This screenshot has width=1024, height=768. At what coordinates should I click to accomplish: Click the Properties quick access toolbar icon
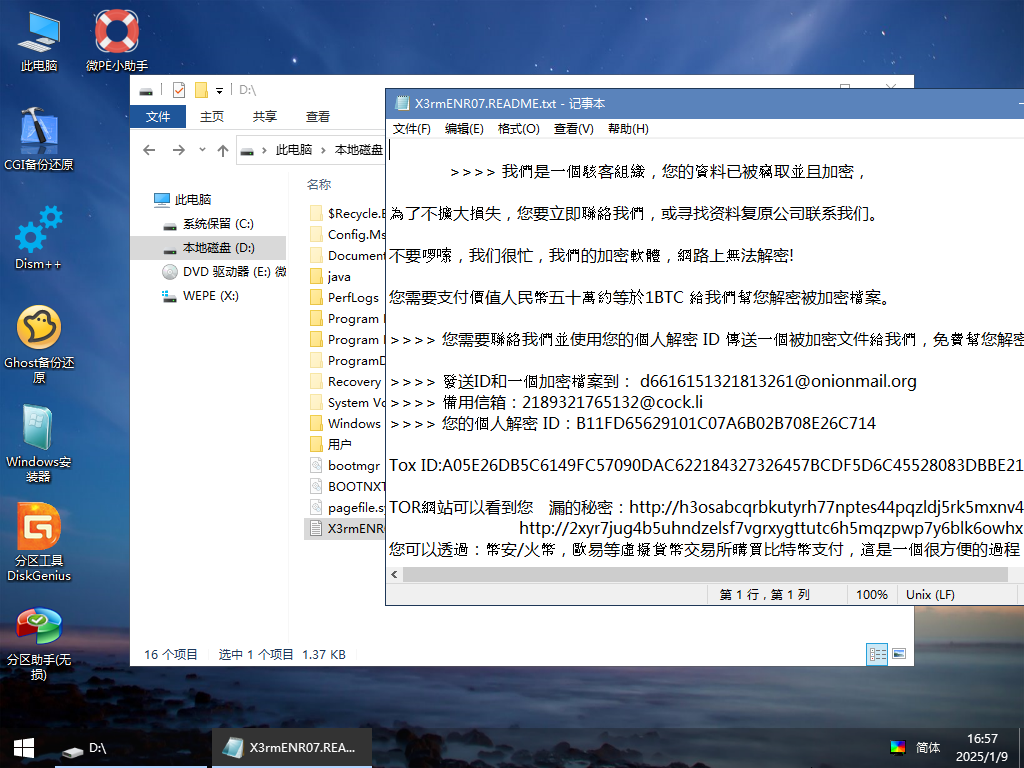[x=178, y=90]
